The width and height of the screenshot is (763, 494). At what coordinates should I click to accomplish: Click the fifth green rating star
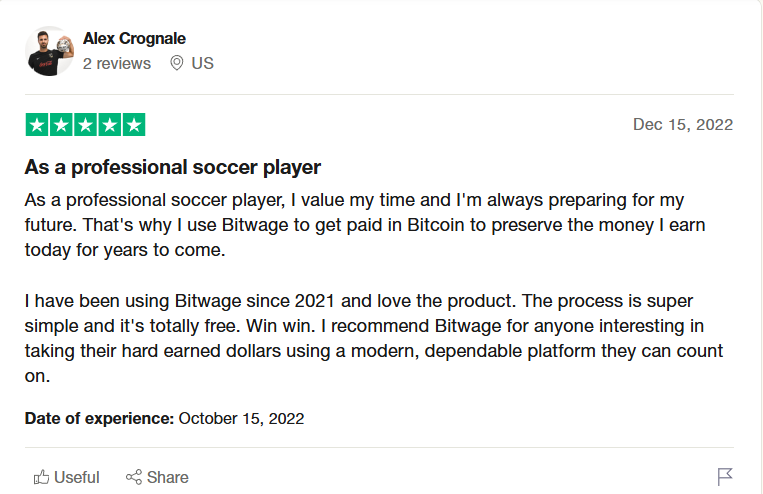(133, 125)
